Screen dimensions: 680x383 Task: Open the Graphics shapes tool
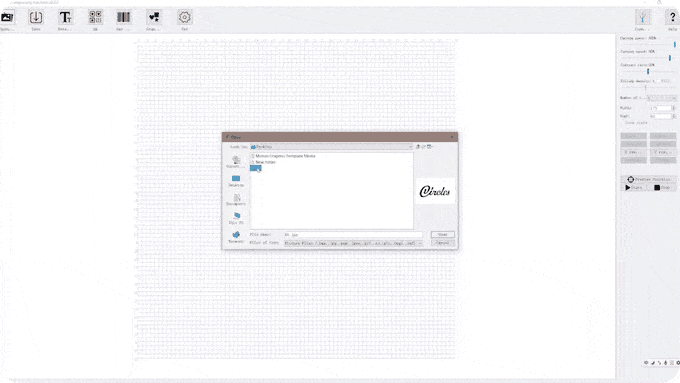point(154,17)
